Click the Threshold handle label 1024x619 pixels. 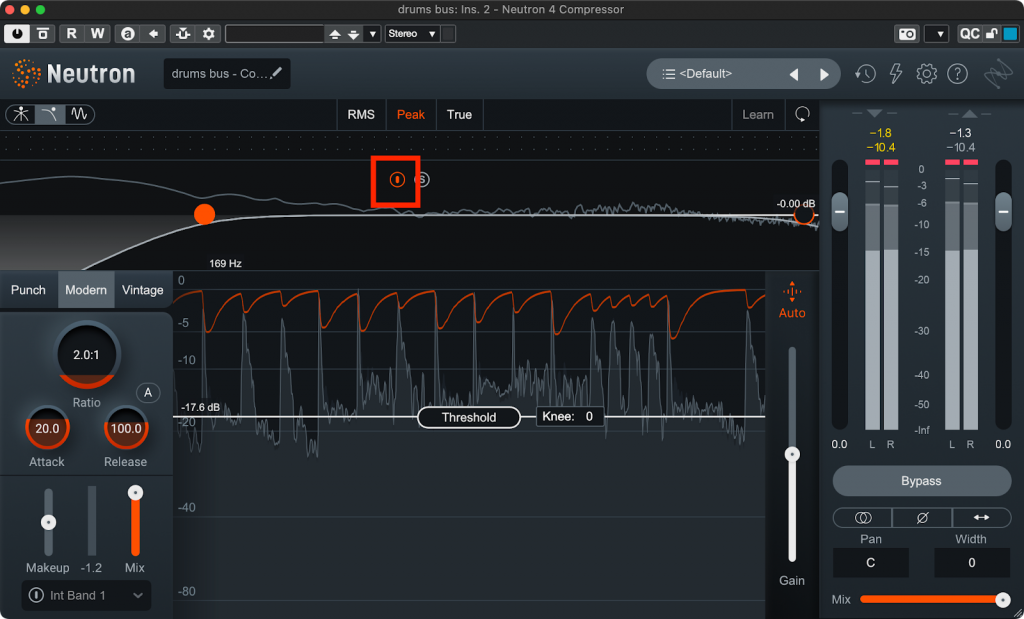pos(469,417)
